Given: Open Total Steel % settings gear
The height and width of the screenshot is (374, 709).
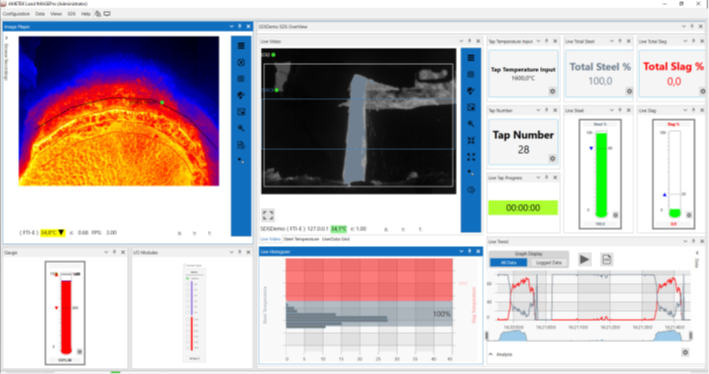Looking at the screenshot, I should (629, 91).
